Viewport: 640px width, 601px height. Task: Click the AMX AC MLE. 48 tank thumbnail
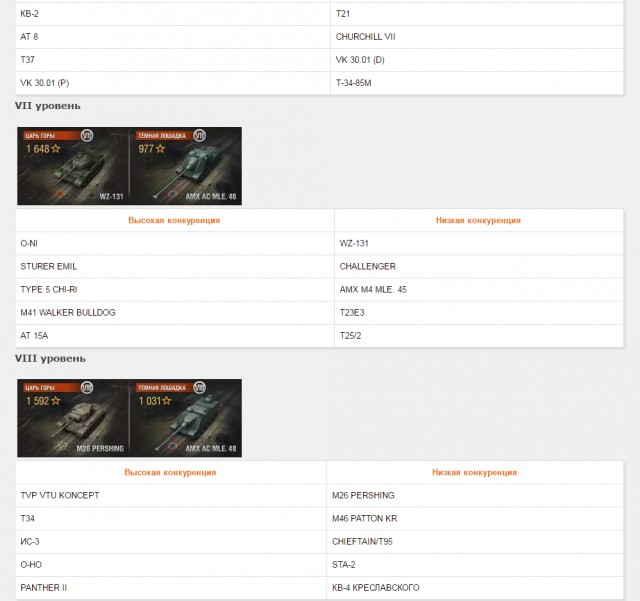186,418
